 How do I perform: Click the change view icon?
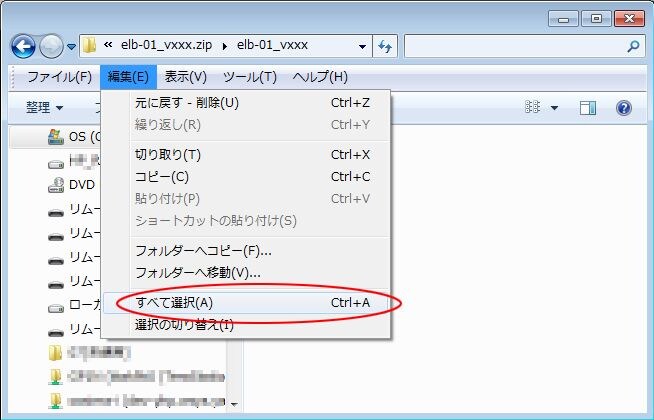tap(534, 107)
